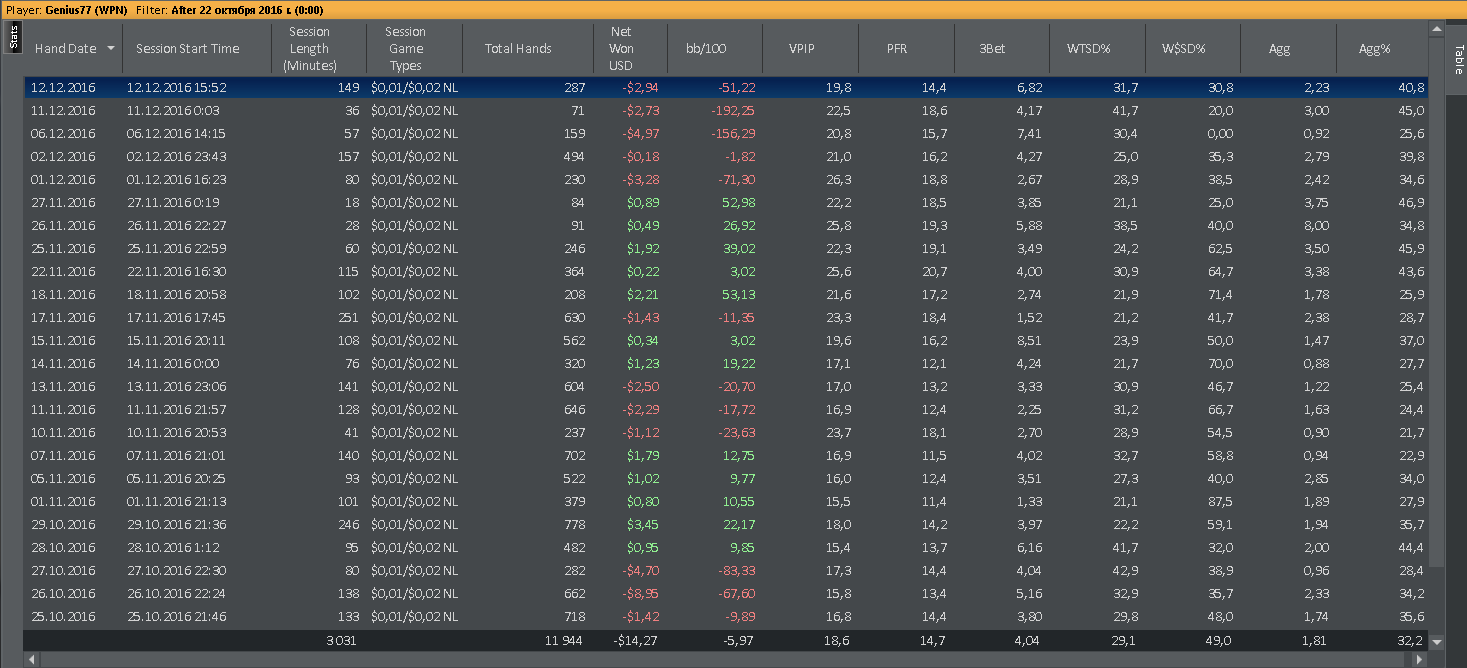
Task: Select the session started 26.11.2016 22:27
Action: tap(726, 226)
